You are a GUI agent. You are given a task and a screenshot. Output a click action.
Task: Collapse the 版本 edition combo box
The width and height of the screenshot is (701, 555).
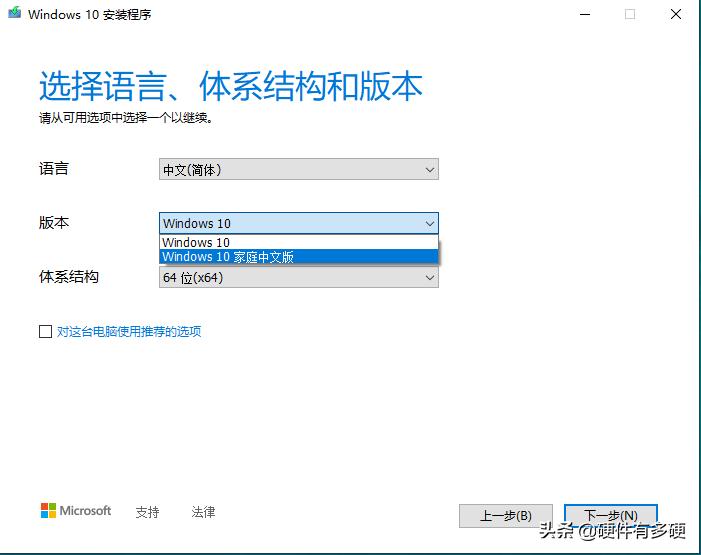pos(299,223)
